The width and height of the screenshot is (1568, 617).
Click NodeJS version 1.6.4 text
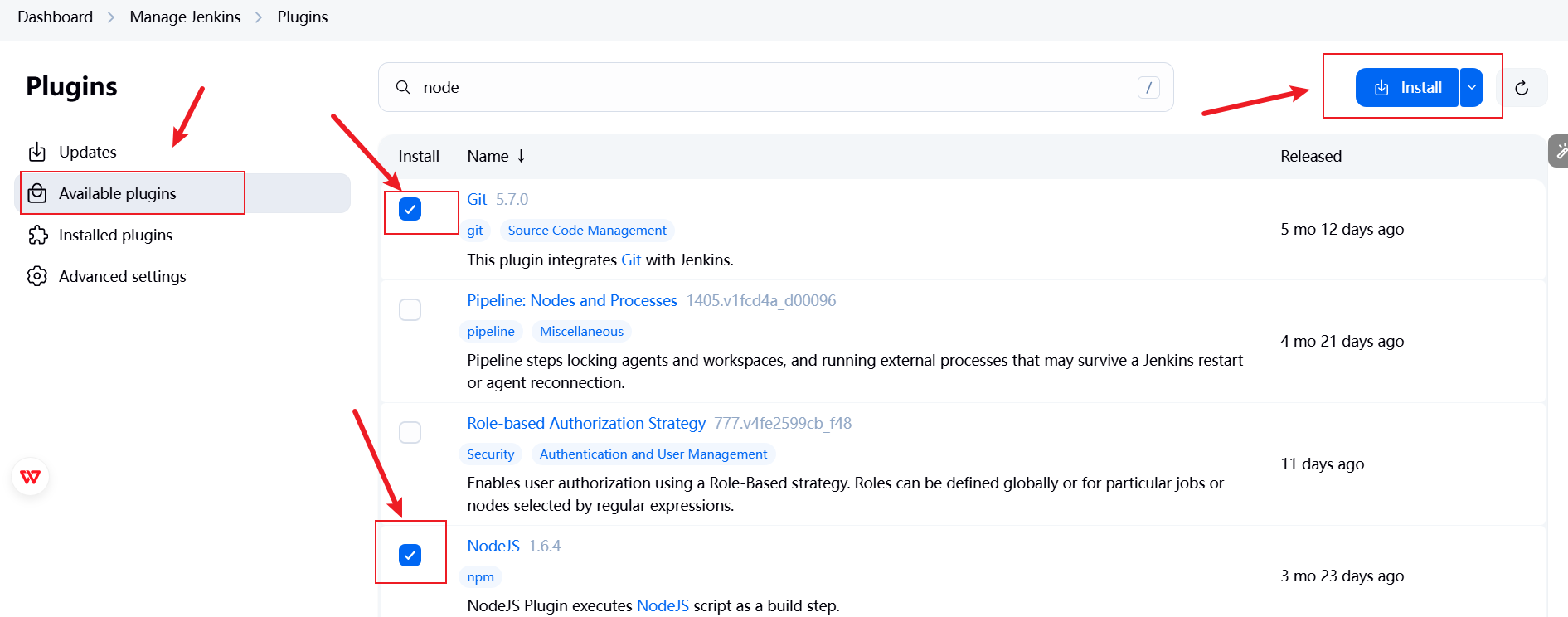tap(545, 546)
